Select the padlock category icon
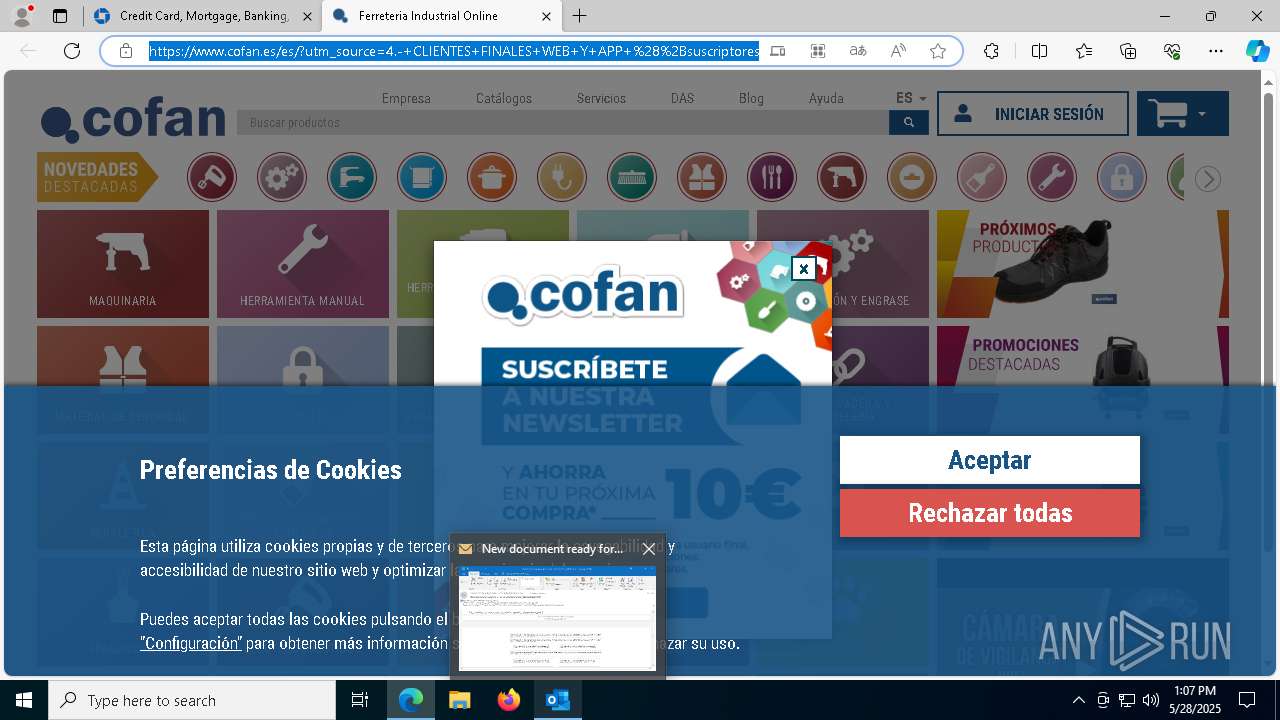The height and width of the screenshot is (720, 1280). (1122, 178)
